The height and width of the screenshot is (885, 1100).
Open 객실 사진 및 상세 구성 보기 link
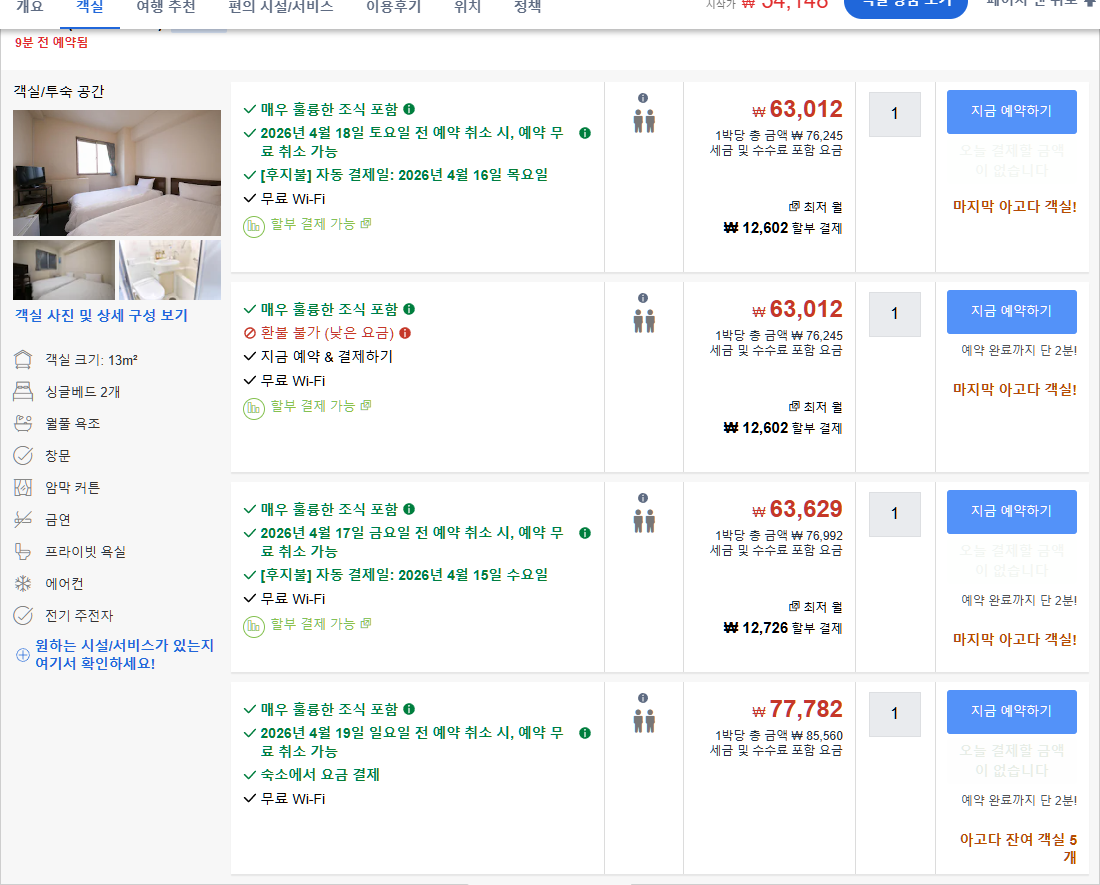pyautogui.click(x=101, y=316)
